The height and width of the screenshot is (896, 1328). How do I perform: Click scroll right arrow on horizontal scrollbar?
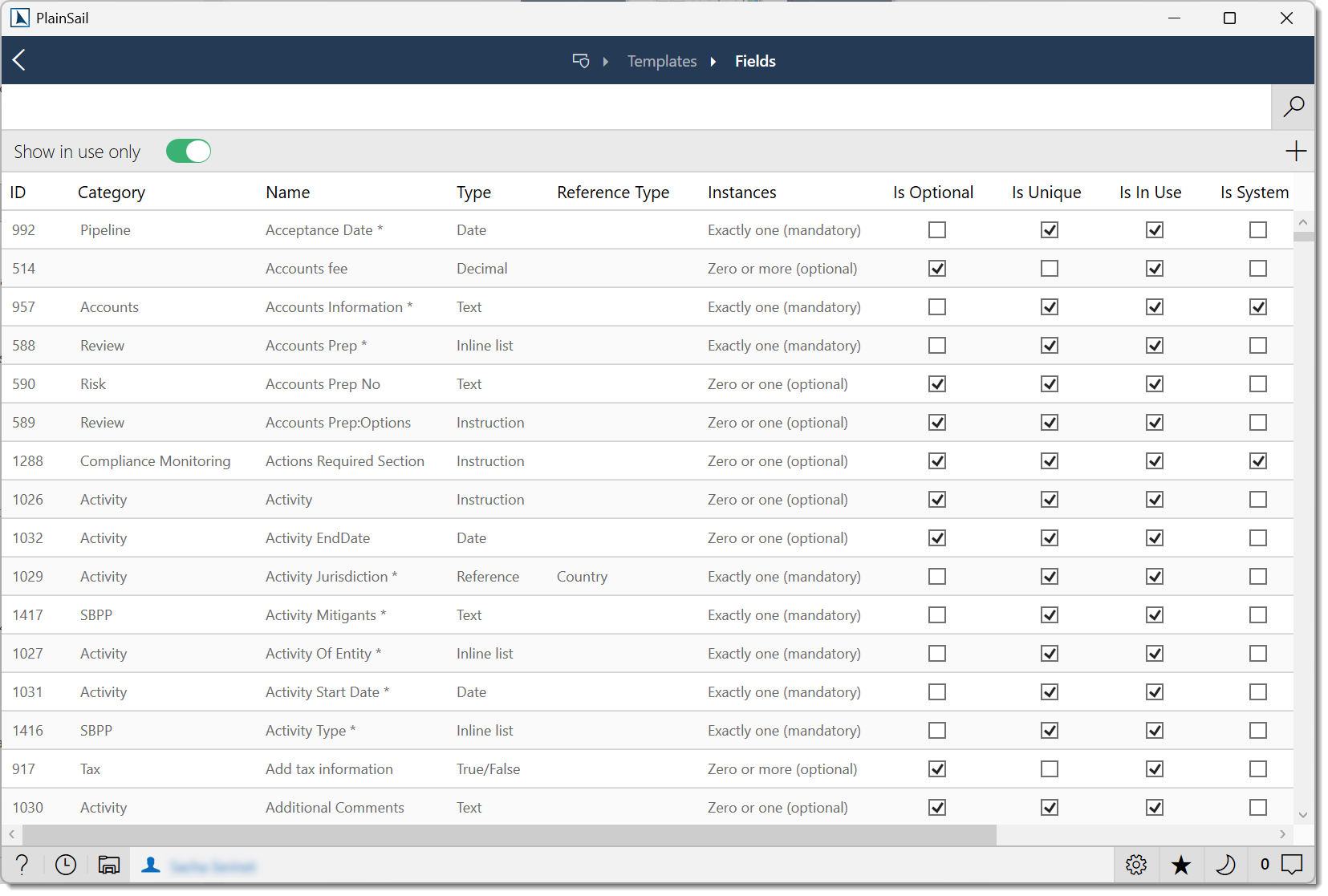coord(1282,834)
